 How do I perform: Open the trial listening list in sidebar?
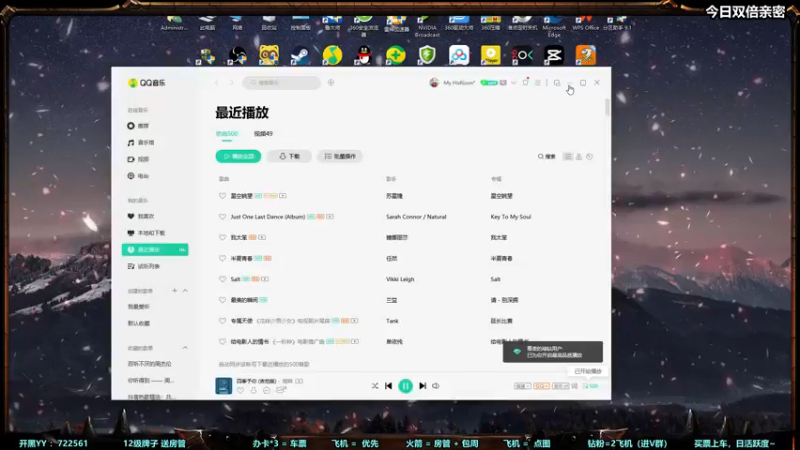(144, 266)
